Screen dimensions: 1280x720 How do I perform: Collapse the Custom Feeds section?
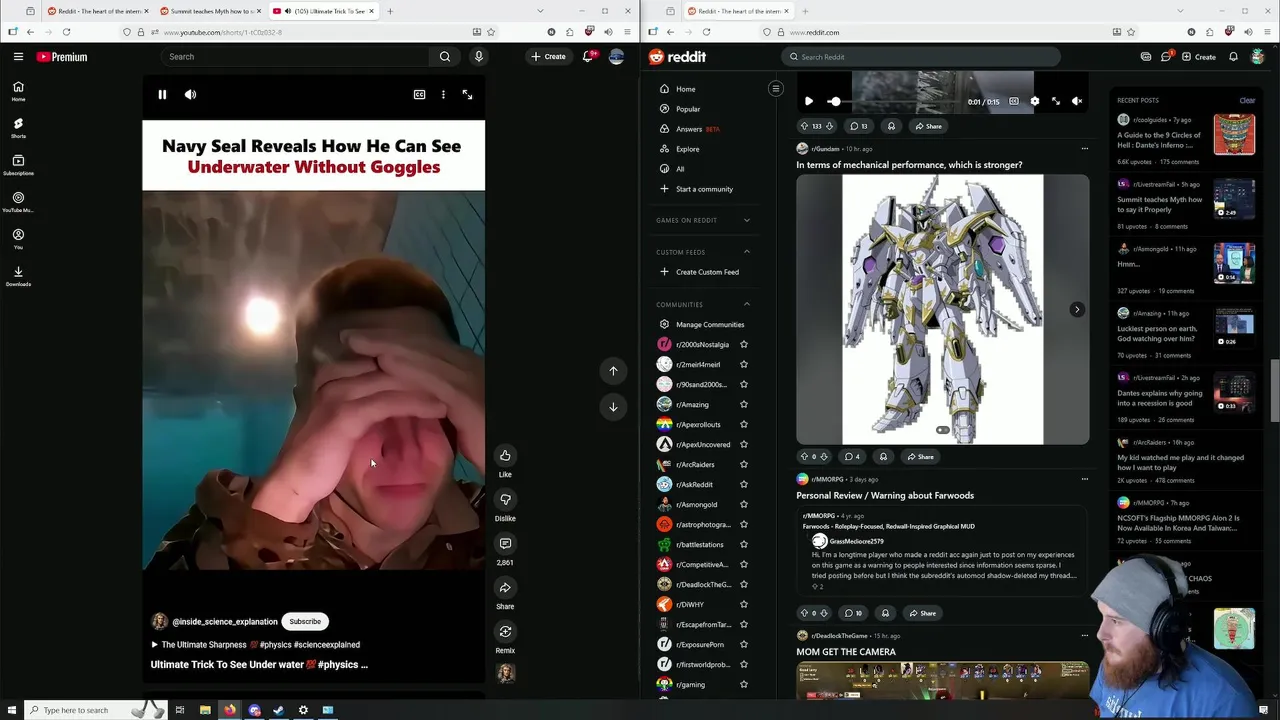click(746, 252)
